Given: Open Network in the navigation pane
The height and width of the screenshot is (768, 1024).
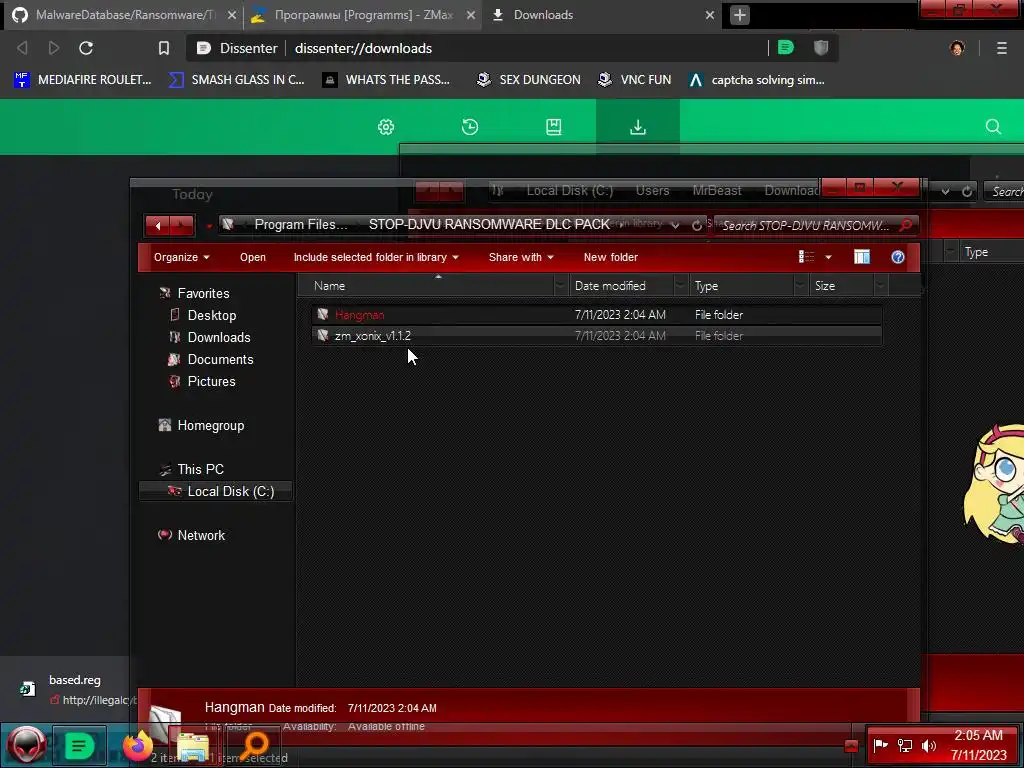Looking at the screenshot, I should coord(201,536).
